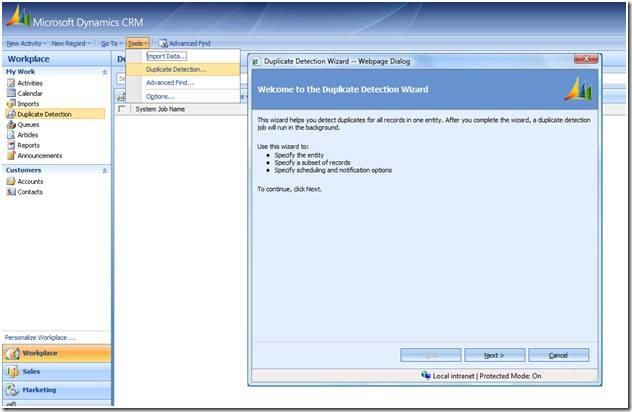The image size is (632, 412).
Task: Open the Articles icon in sidebar
Action: pyautogui.click(x=11, y=135)
